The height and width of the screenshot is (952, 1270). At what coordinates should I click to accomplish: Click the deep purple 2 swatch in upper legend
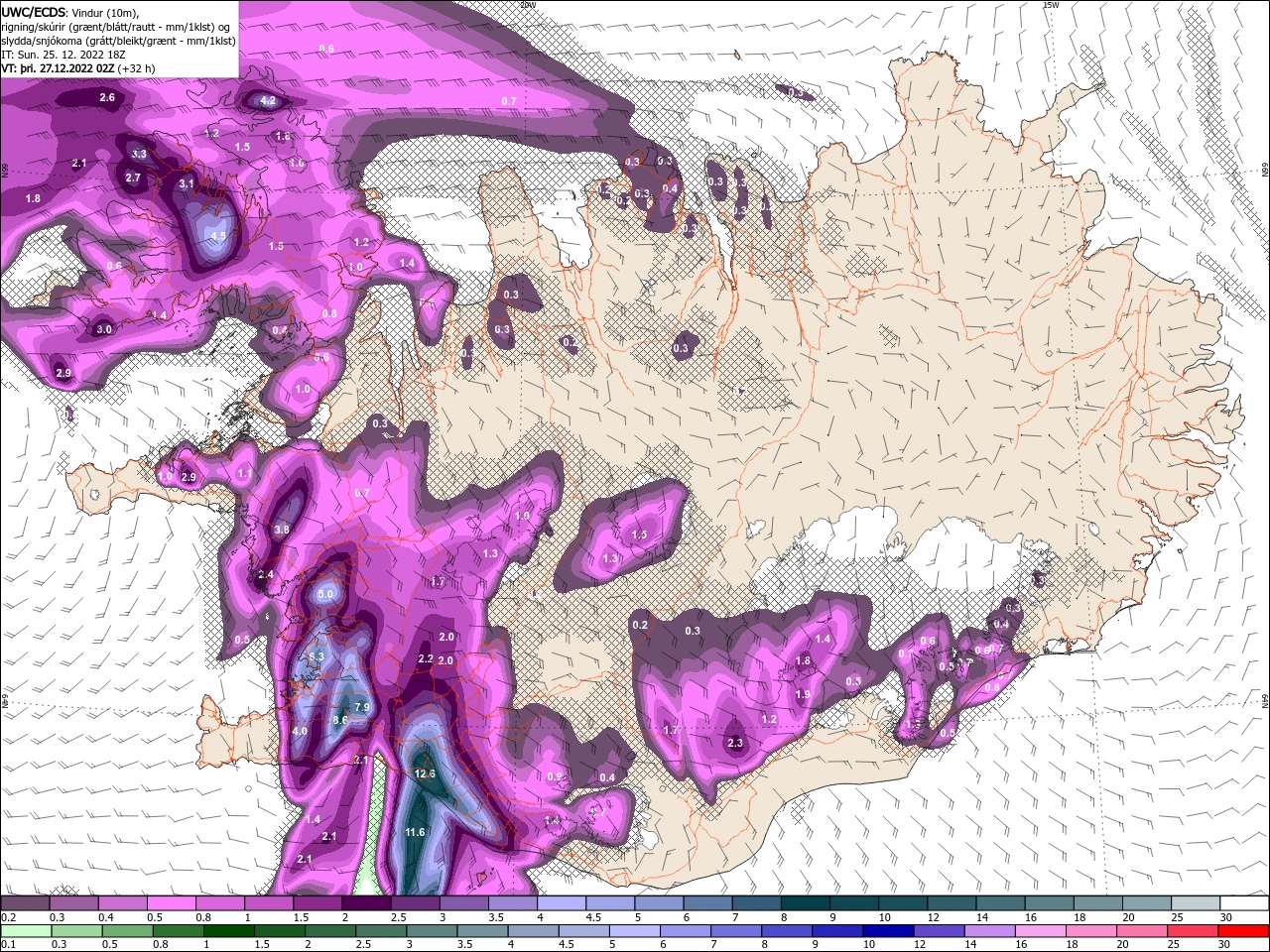366,903
